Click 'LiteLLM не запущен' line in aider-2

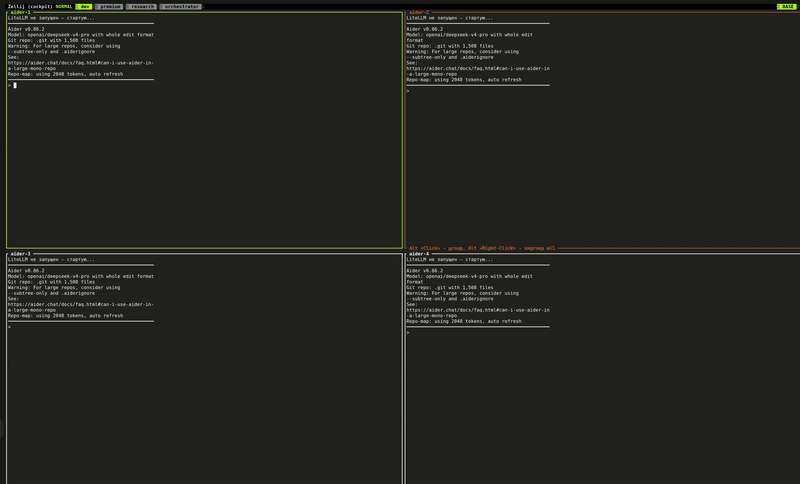tap(449, 18)
